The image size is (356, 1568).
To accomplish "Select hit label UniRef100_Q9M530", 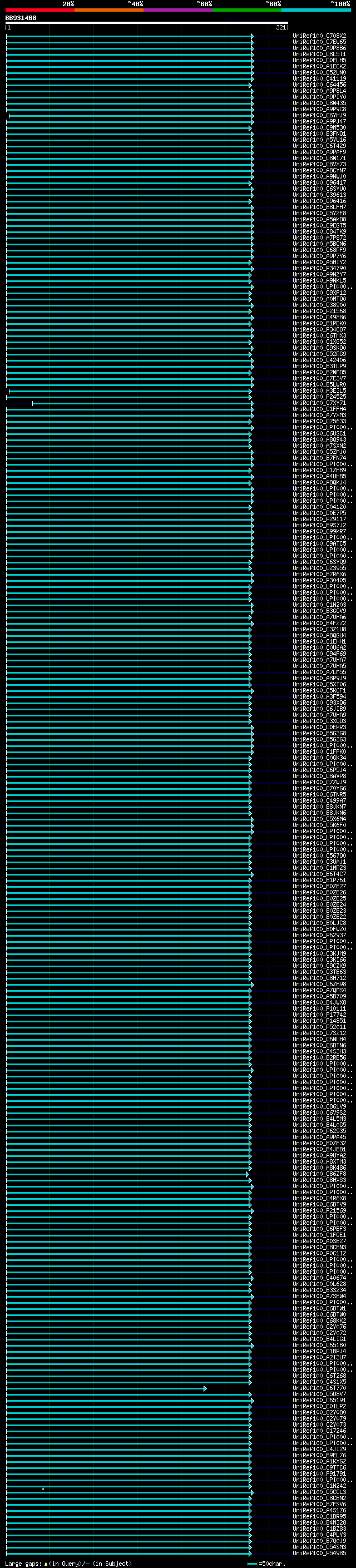I will pyautogui.click(x=319, y=128).
